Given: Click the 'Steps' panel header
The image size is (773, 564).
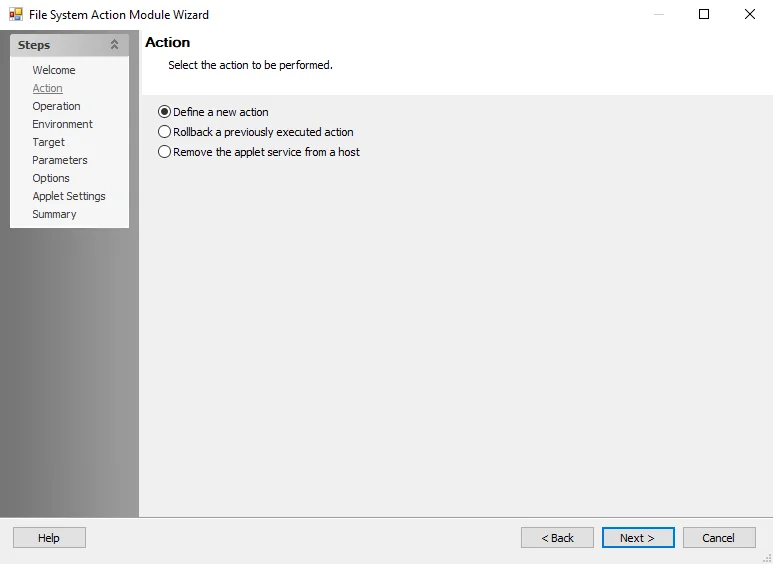Looking at the screenshot, I should coord(70,45).
